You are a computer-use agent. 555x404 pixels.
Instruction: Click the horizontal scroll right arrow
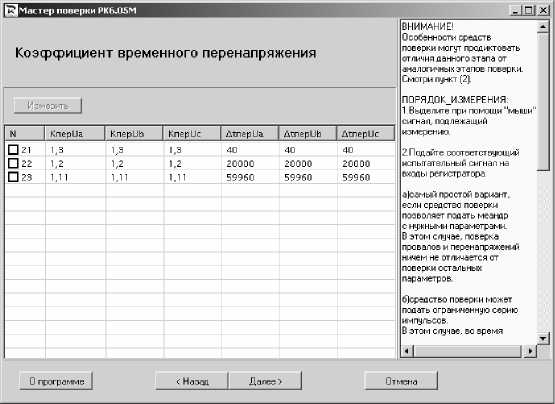531,351
